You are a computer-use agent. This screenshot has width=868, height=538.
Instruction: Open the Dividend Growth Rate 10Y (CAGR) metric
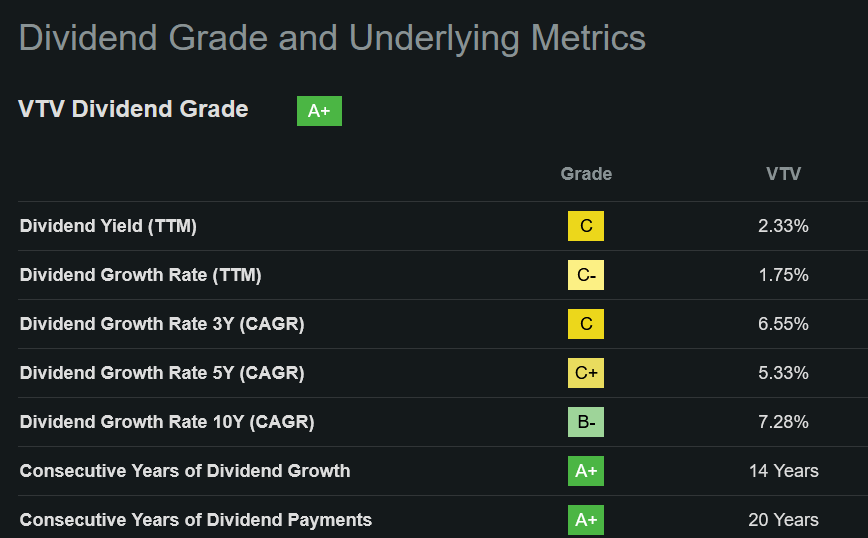pyautogui.click(x=167, y=422)
